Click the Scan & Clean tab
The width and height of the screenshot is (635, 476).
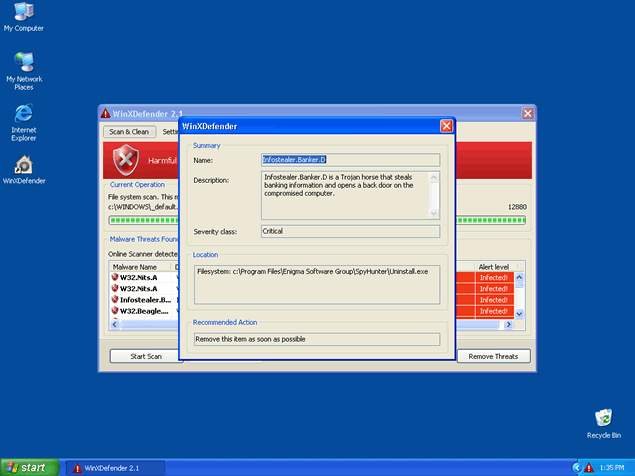(x=129, y=131)
